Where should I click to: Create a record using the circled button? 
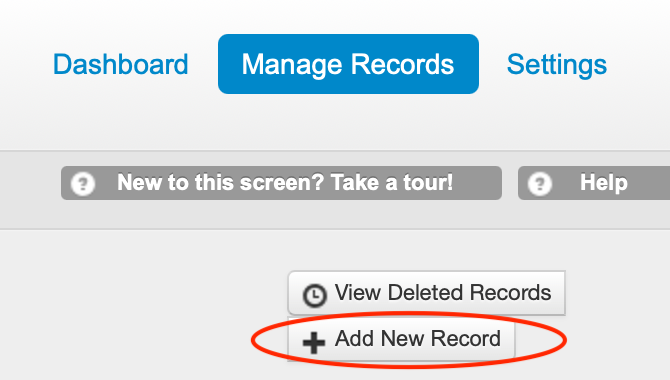point(401,339)
